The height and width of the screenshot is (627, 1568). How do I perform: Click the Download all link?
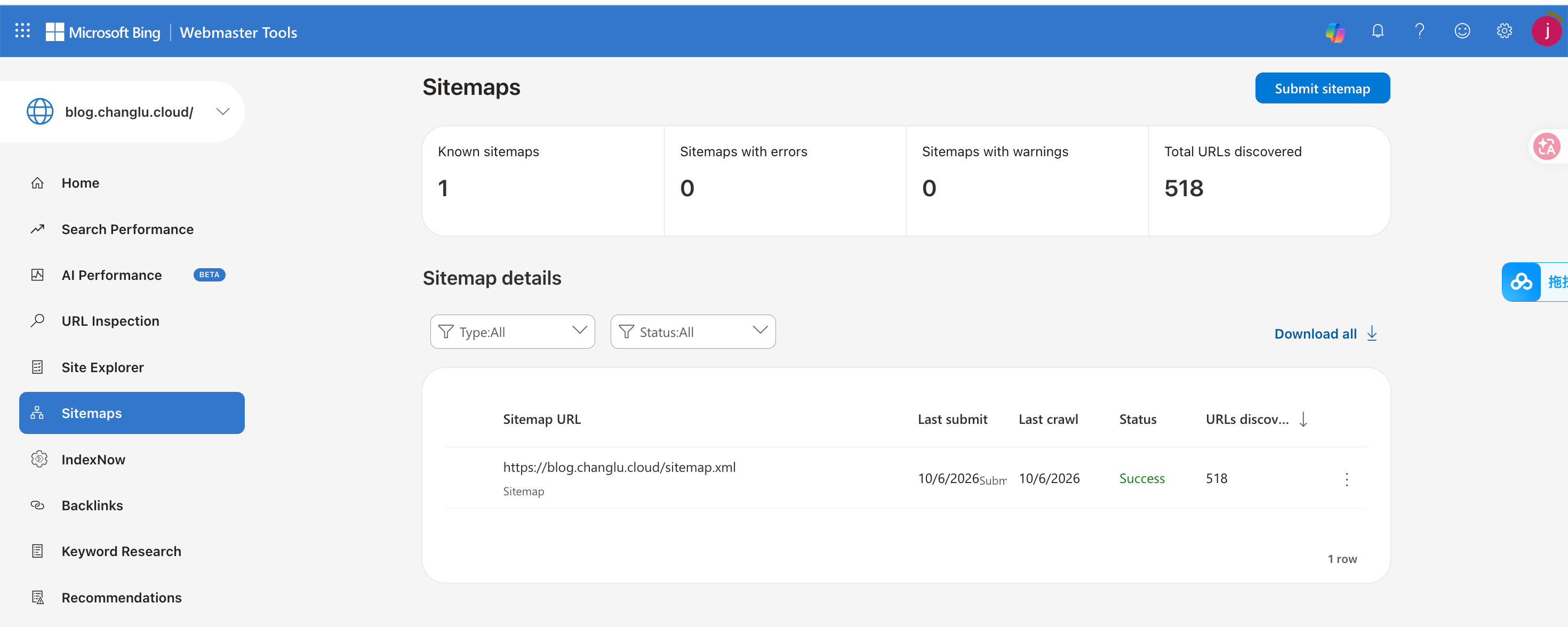click(x=1315, y=334)
